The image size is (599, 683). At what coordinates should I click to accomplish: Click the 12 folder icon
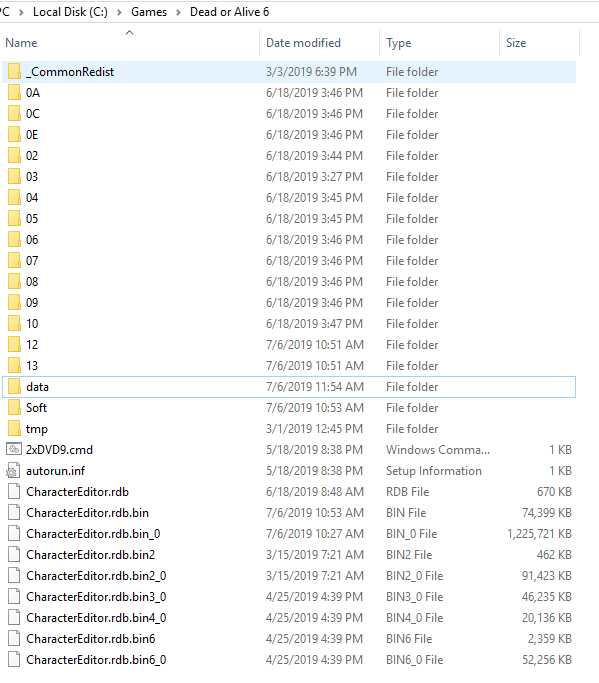pyautogui.click(x=14, y=345)
